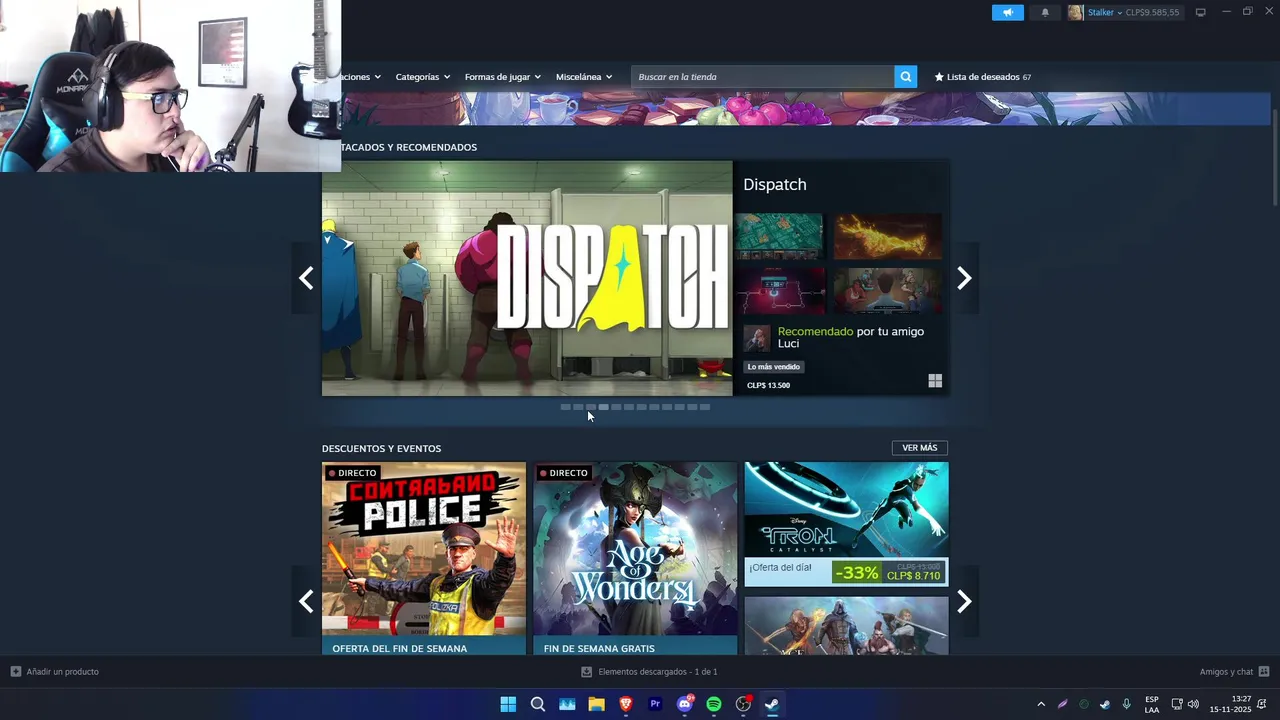Screen dimensions: 1280x720
Task: Open Age of Wonders 4 free weekend
Action: [635, 558]
